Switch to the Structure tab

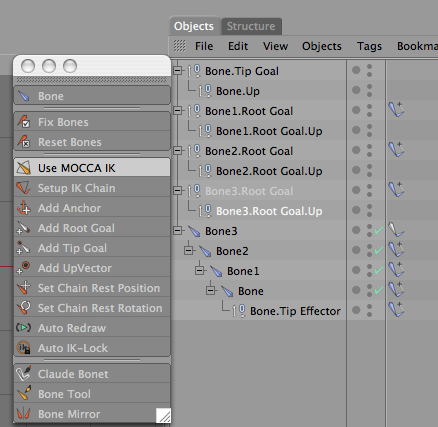(x=251, y=26)
